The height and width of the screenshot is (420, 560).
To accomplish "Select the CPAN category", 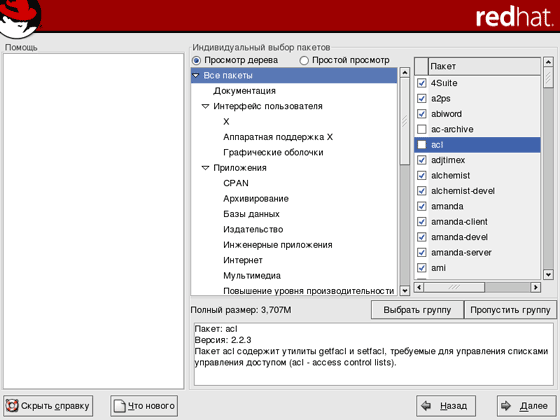I will click(236, 183).
